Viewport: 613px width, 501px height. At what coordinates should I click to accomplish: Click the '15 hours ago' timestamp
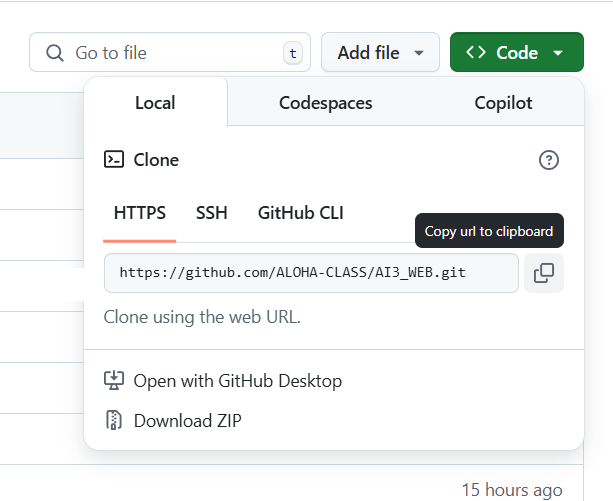click(512, 490)
